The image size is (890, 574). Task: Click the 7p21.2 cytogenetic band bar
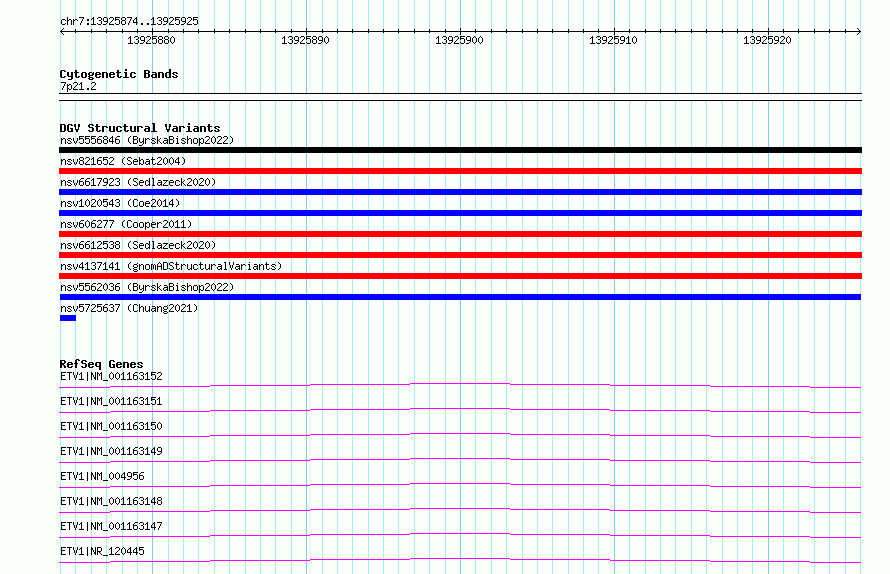pos(460,97)
